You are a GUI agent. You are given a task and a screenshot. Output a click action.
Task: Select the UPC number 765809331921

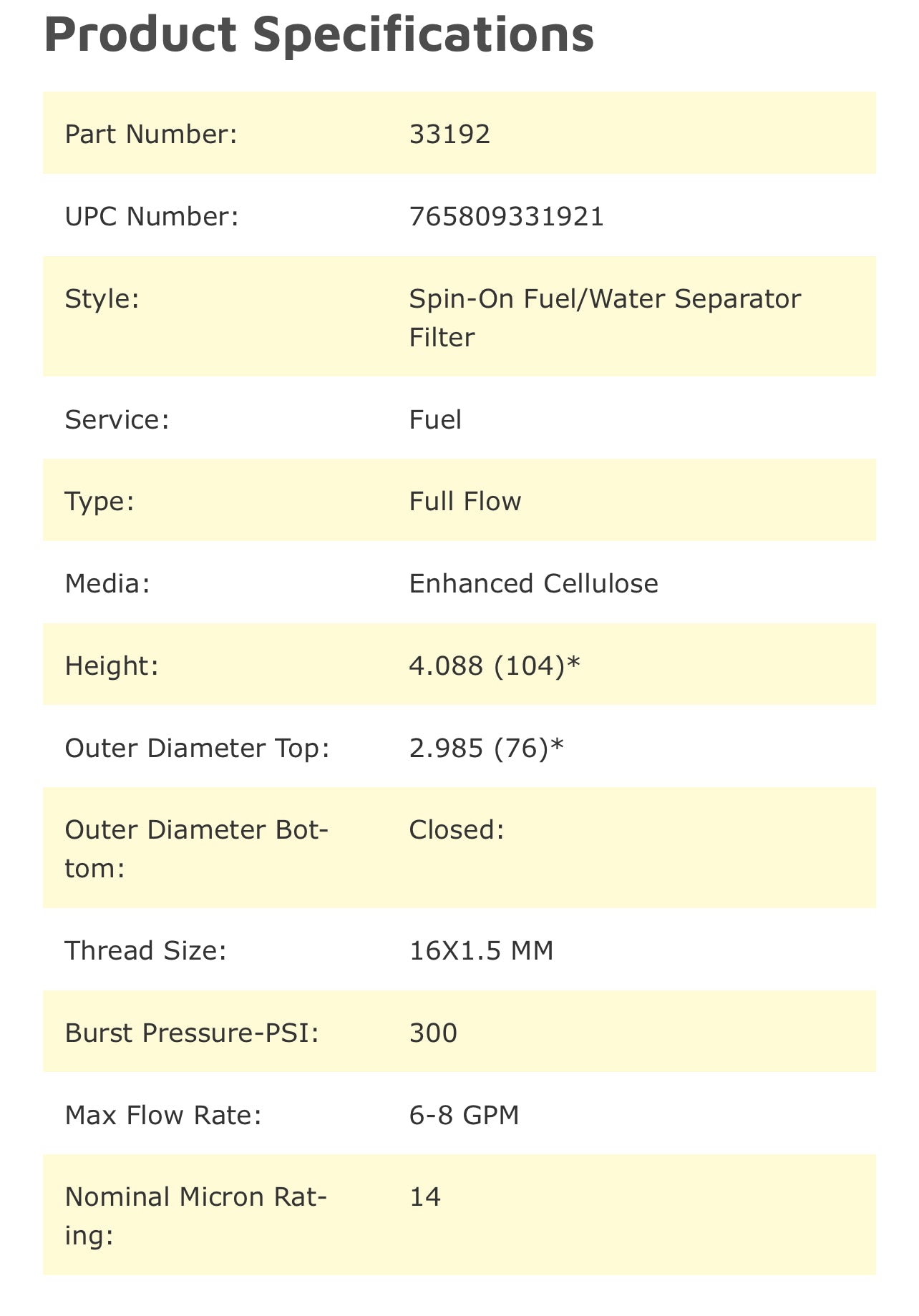tap(506, 216)
